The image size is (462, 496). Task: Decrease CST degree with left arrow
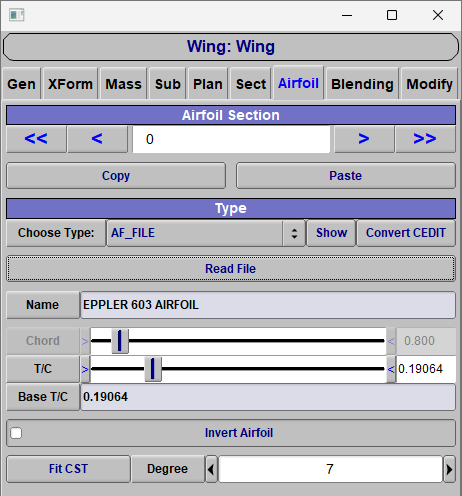tap(211, 469)
